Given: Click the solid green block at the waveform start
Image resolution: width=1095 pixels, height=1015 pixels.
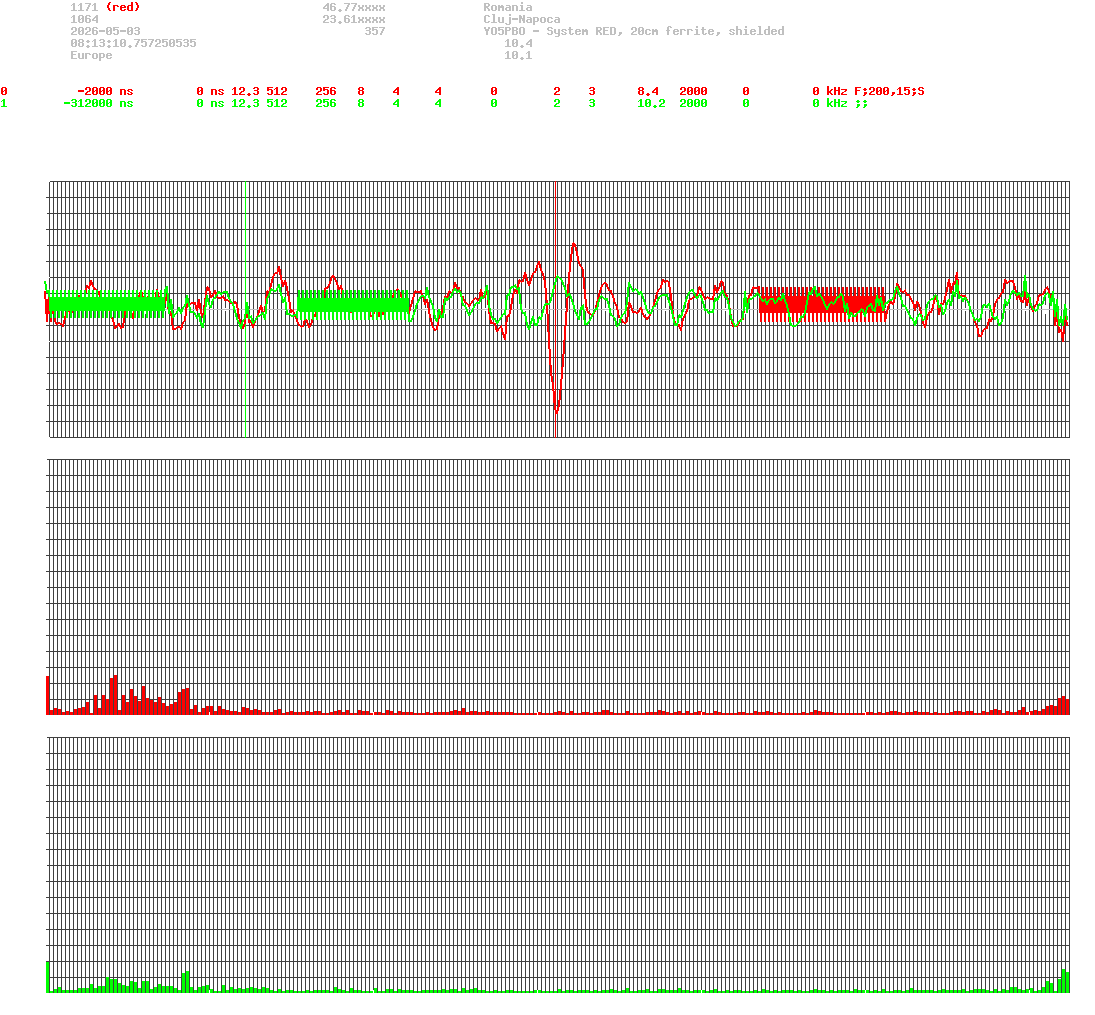Looking at the screenshot, I should point(106,304).
